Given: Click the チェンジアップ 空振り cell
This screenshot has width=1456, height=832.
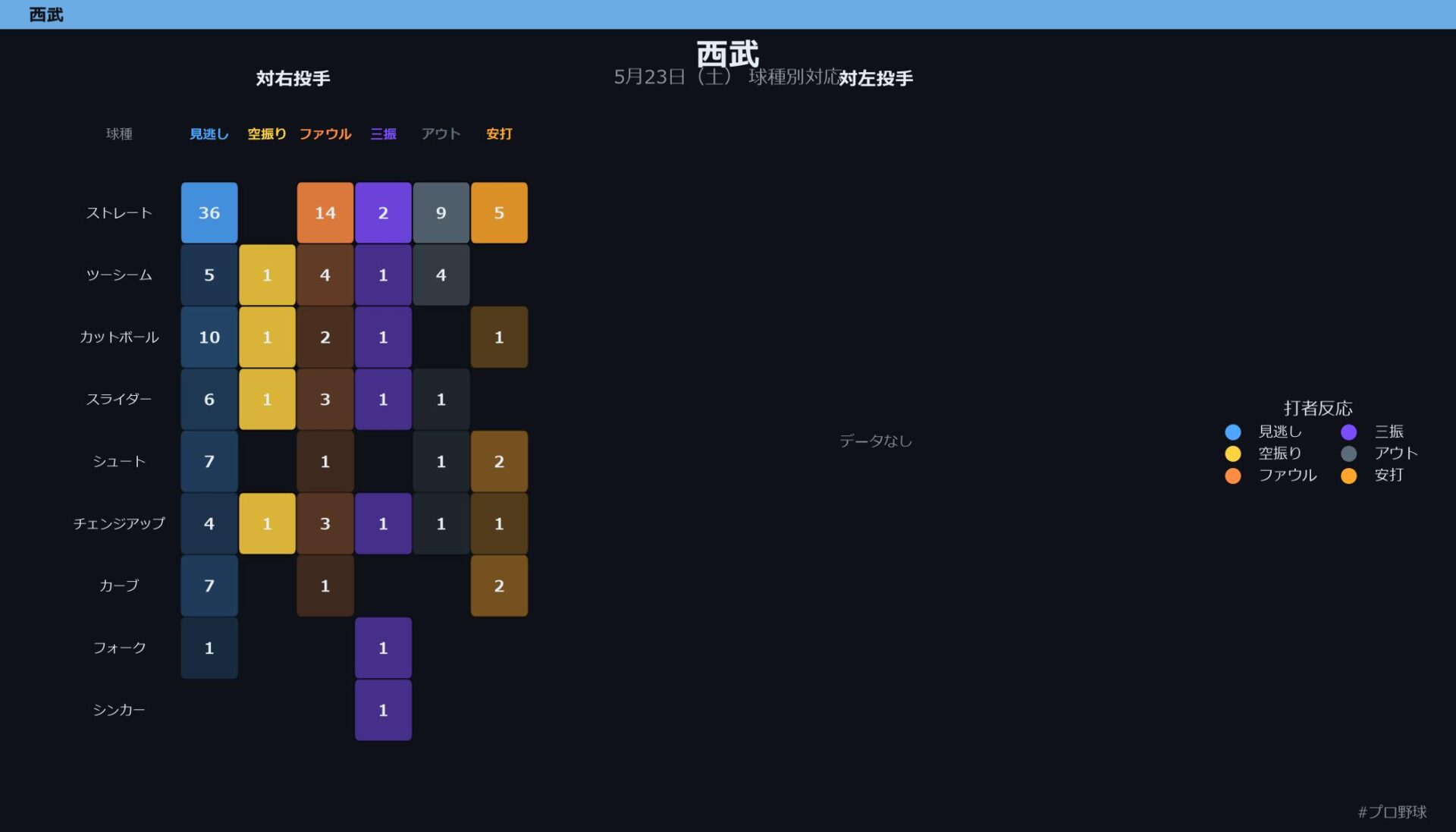Looking at the screenshot, I should [x=267, y=524].
